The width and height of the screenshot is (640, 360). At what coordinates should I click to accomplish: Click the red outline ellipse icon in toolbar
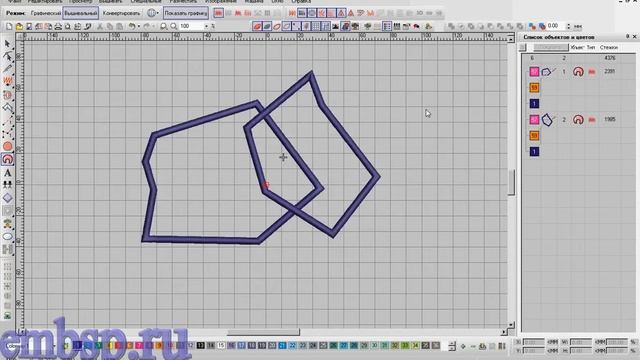(x=277, y=27)
